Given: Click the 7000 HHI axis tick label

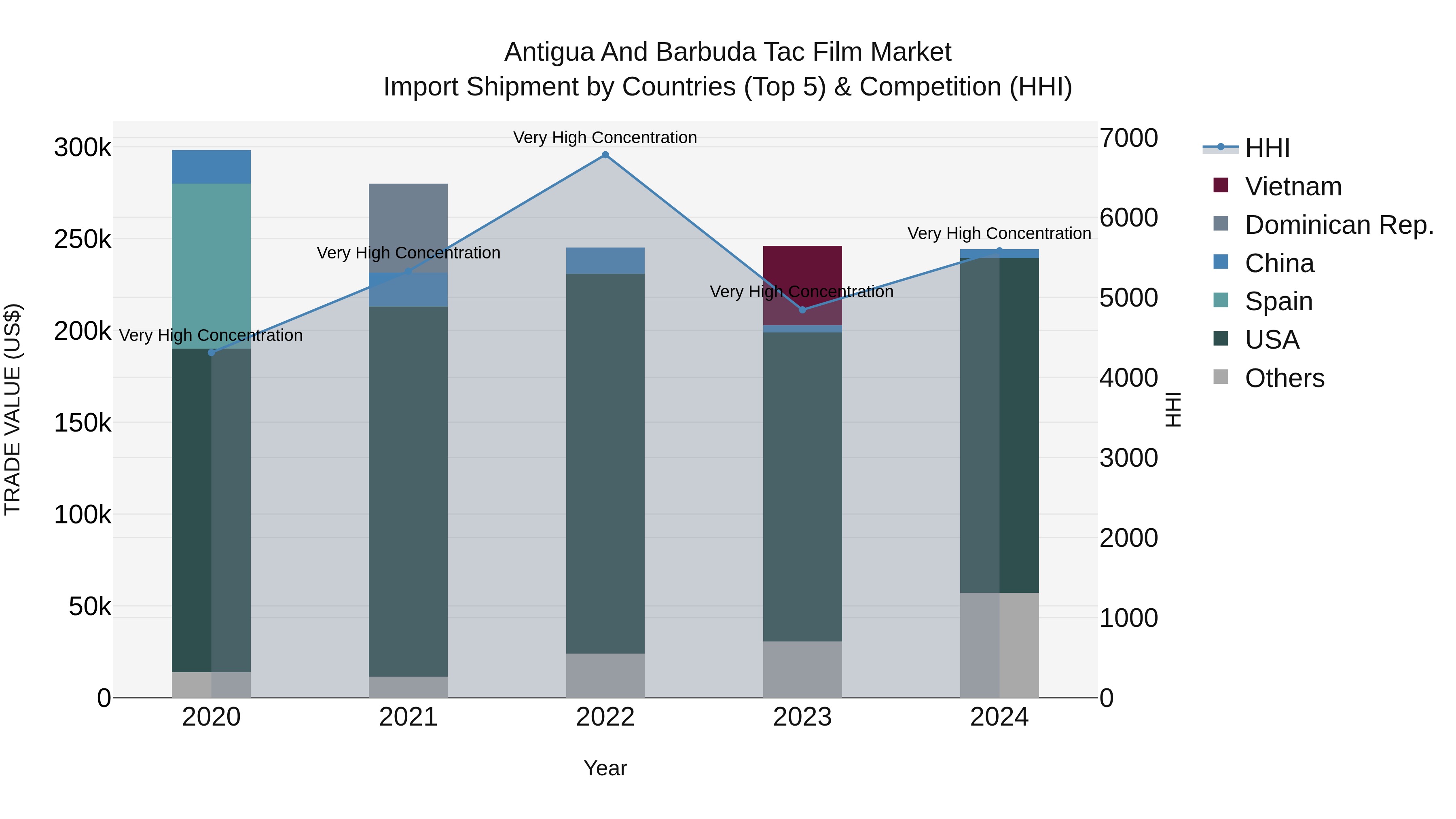Looking at the screenshot, I should [x=1129, y=138].
